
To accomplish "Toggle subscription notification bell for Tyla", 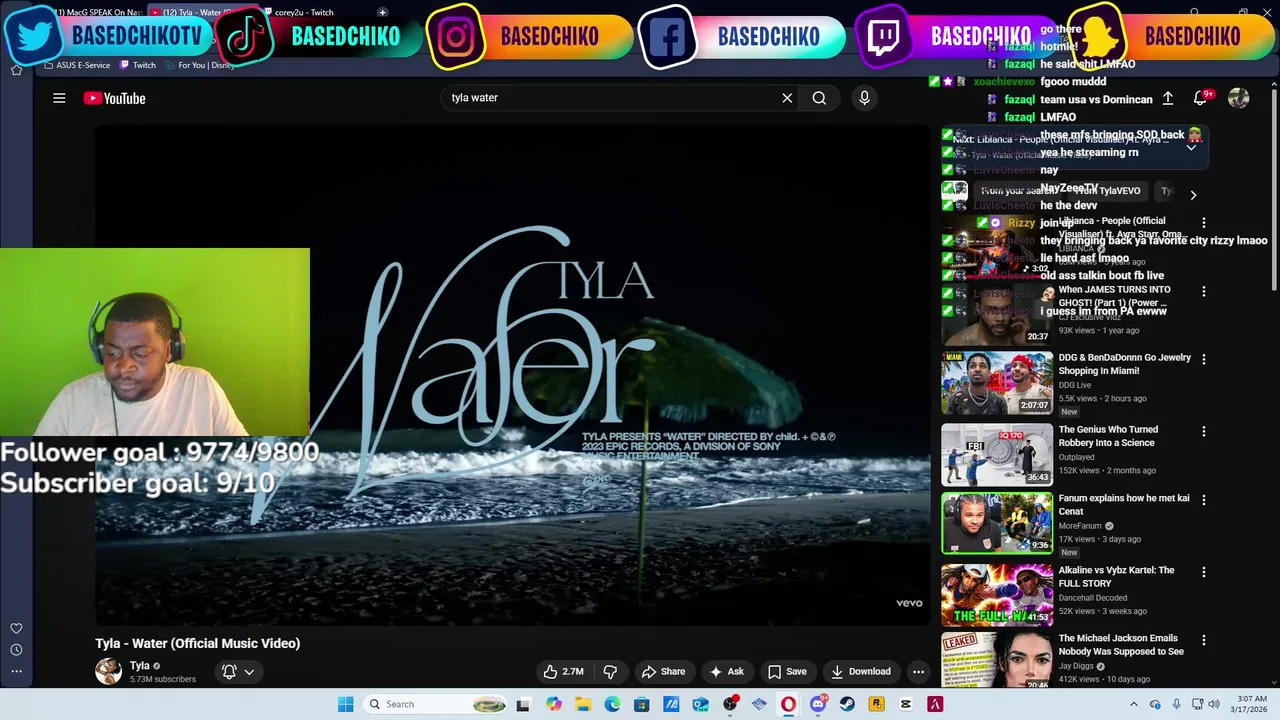I will [229, 672].
